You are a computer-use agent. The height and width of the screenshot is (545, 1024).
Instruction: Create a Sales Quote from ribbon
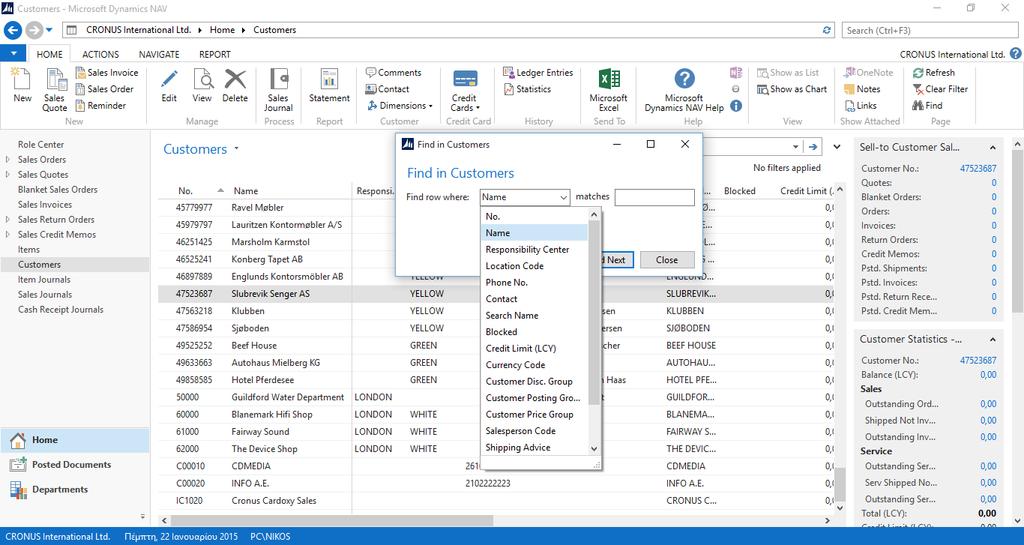[x=54, y=90]
